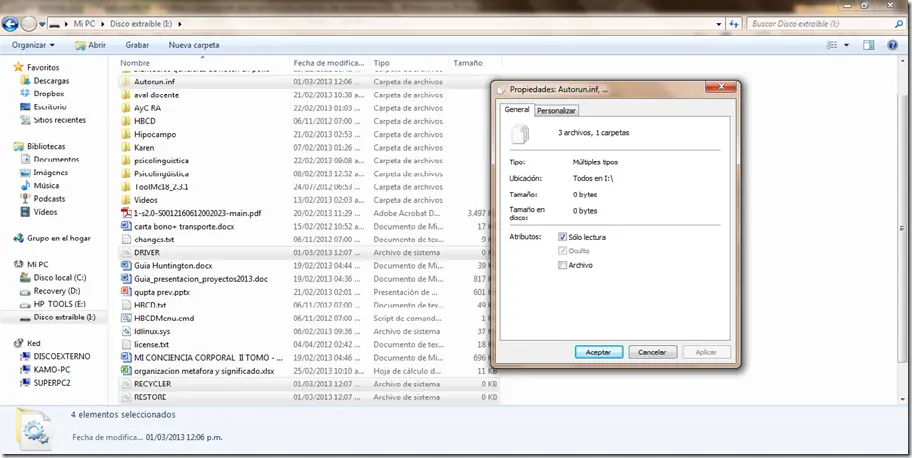Toggle the preview pane icon
Viewport: 912px width, 458px height.
(x=868, y=45)
